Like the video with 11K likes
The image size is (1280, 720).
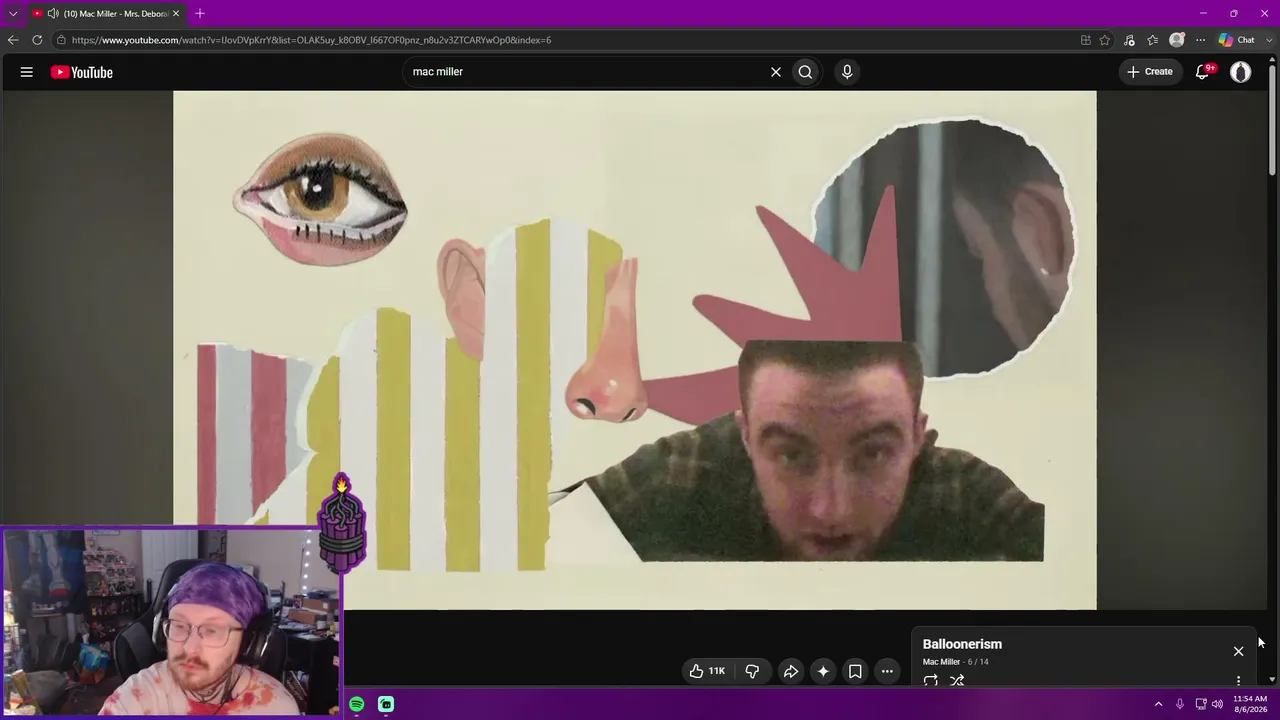[707, 671]
